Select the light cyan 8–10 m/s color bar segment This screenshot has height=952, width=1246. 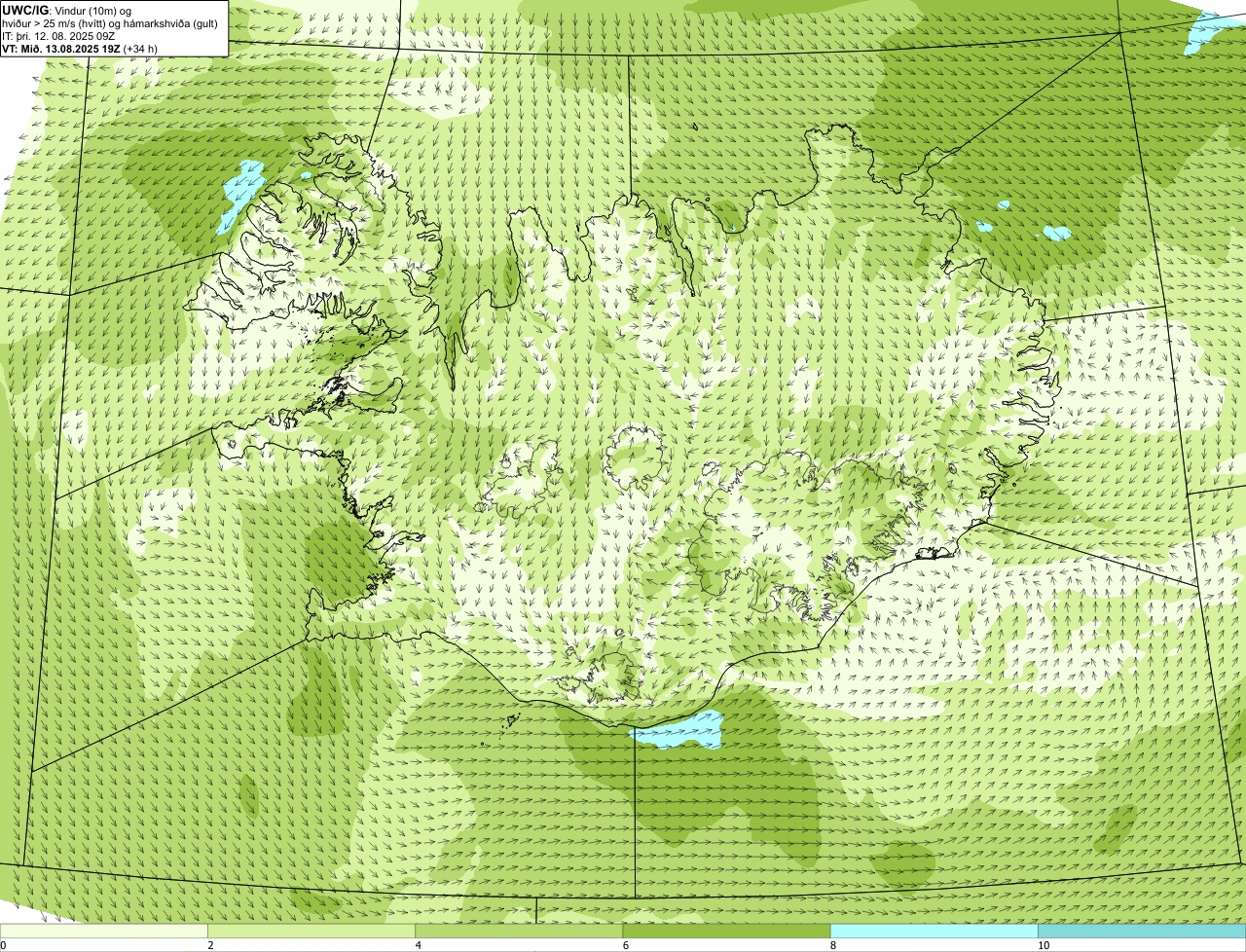[x=934, y=931]
